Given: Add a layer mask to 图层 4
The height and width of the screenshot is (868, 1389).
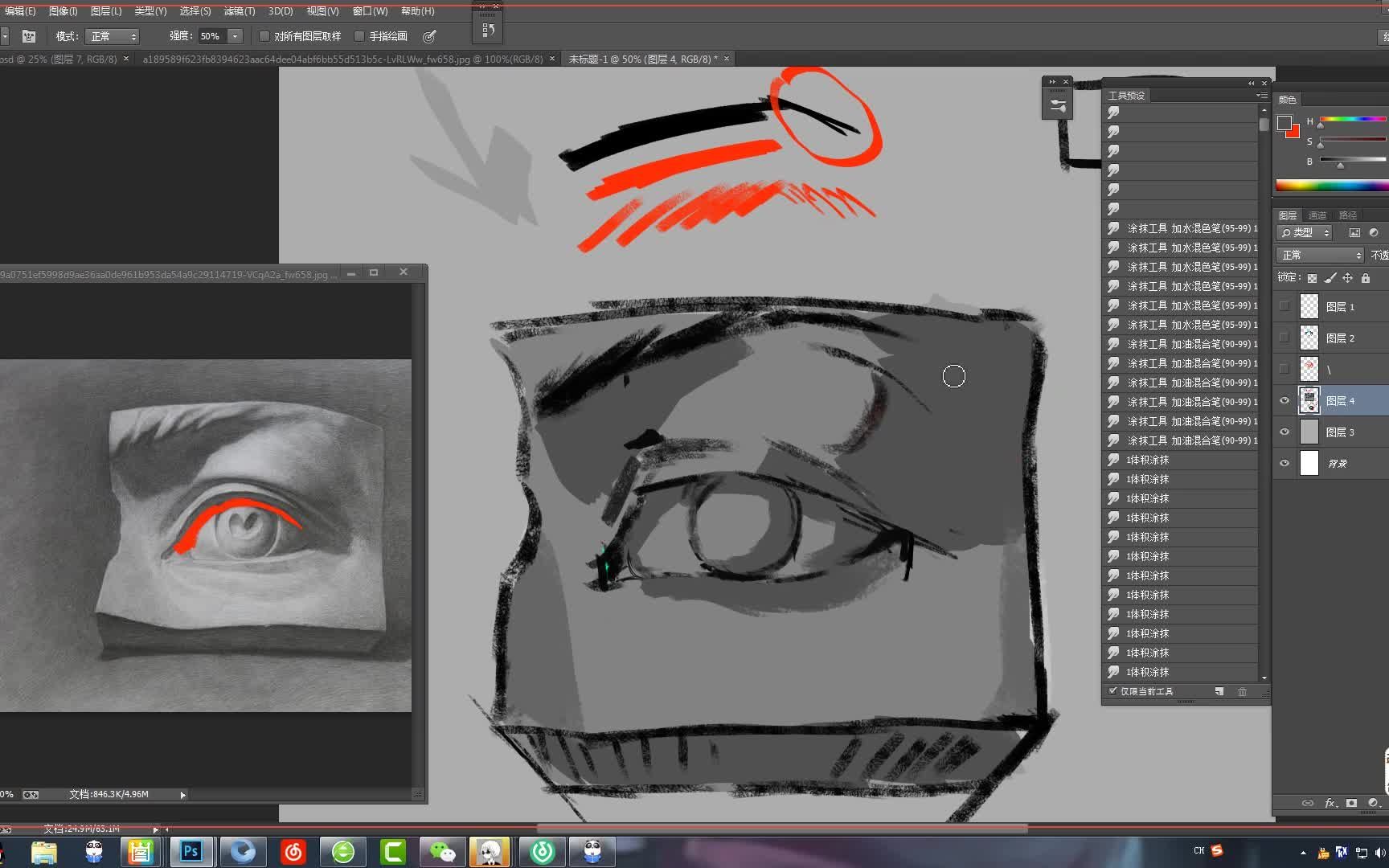Looking at the screenshot, I should click(x=1352, y=802).
